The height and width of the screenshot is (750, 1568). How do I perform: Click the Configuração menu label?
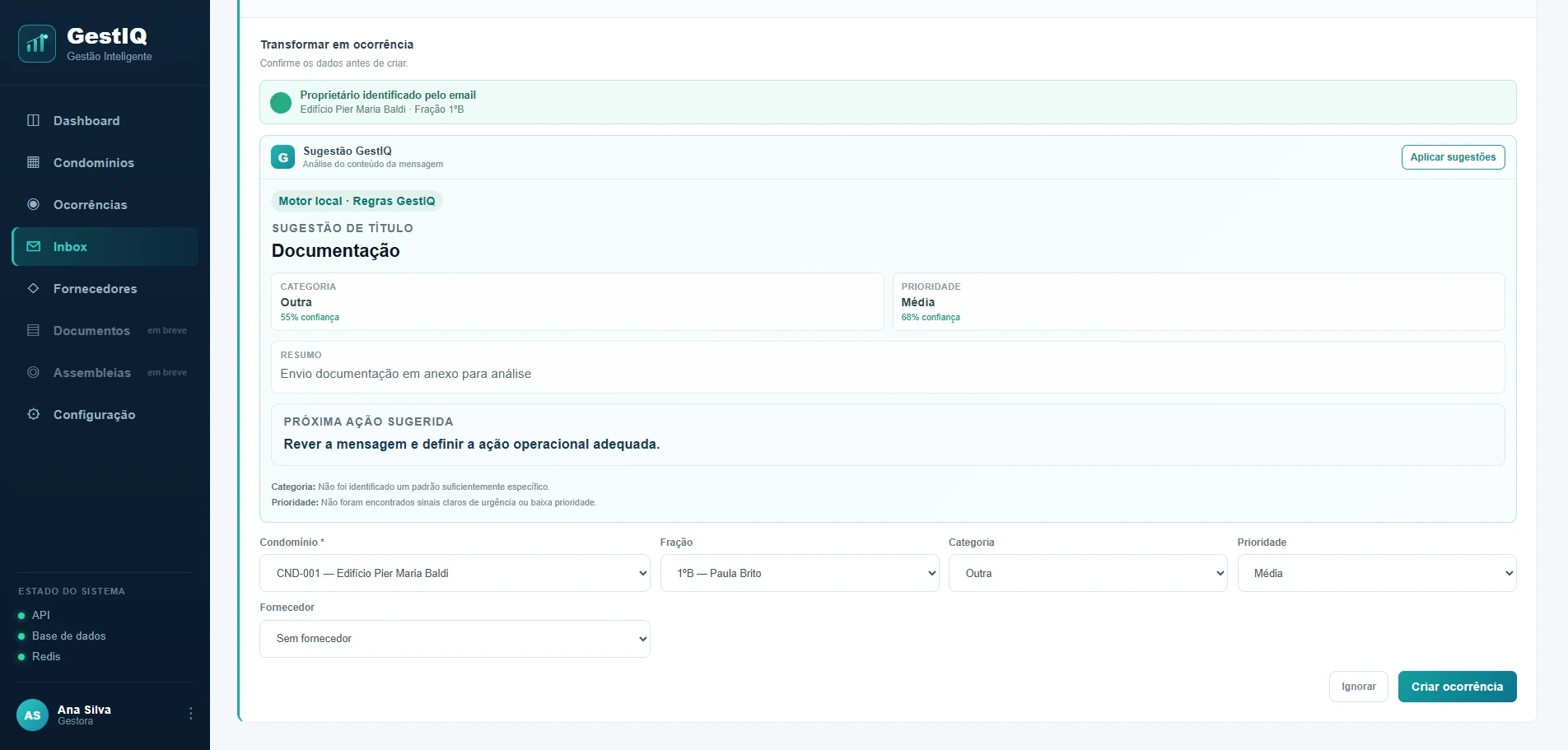[x=95, y=415]
